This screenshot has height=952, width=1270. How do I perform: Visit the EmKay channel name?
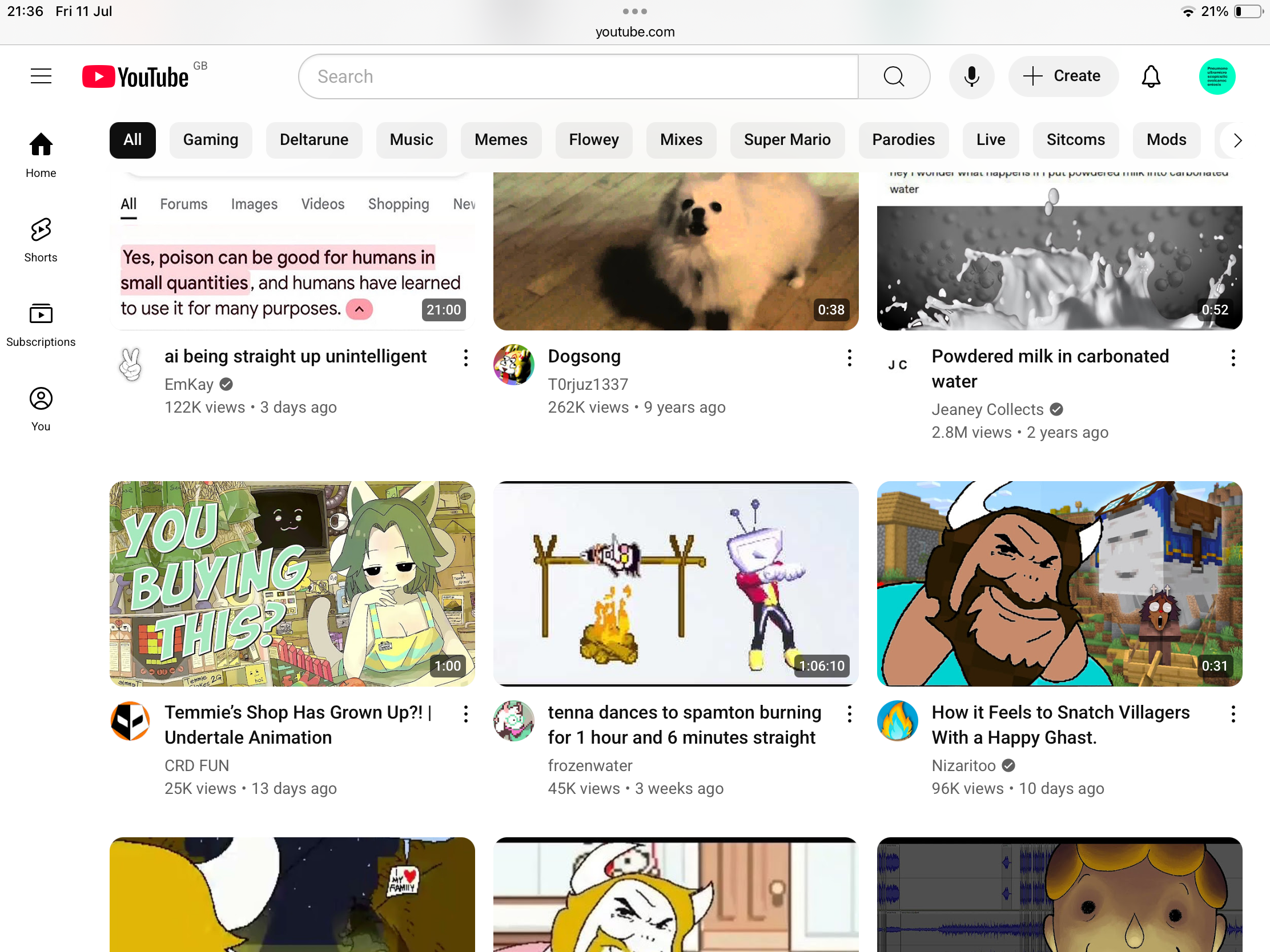189,385
